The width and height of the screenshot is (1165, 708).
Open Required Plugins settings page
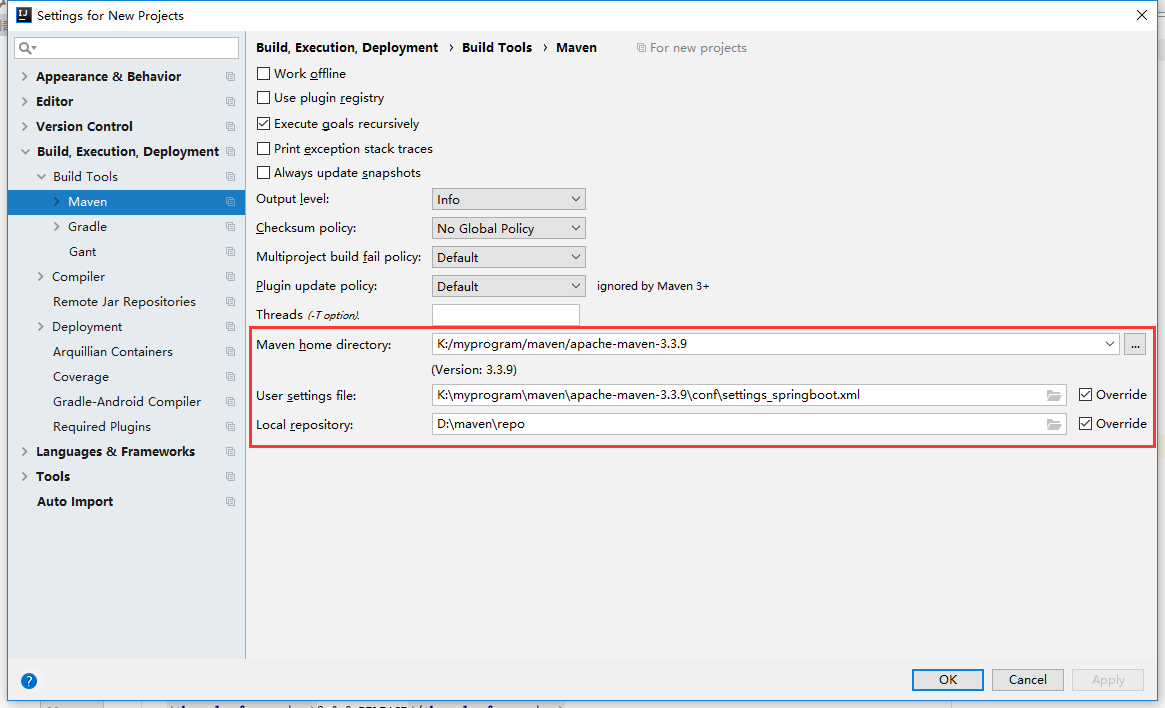click(102, 427)
